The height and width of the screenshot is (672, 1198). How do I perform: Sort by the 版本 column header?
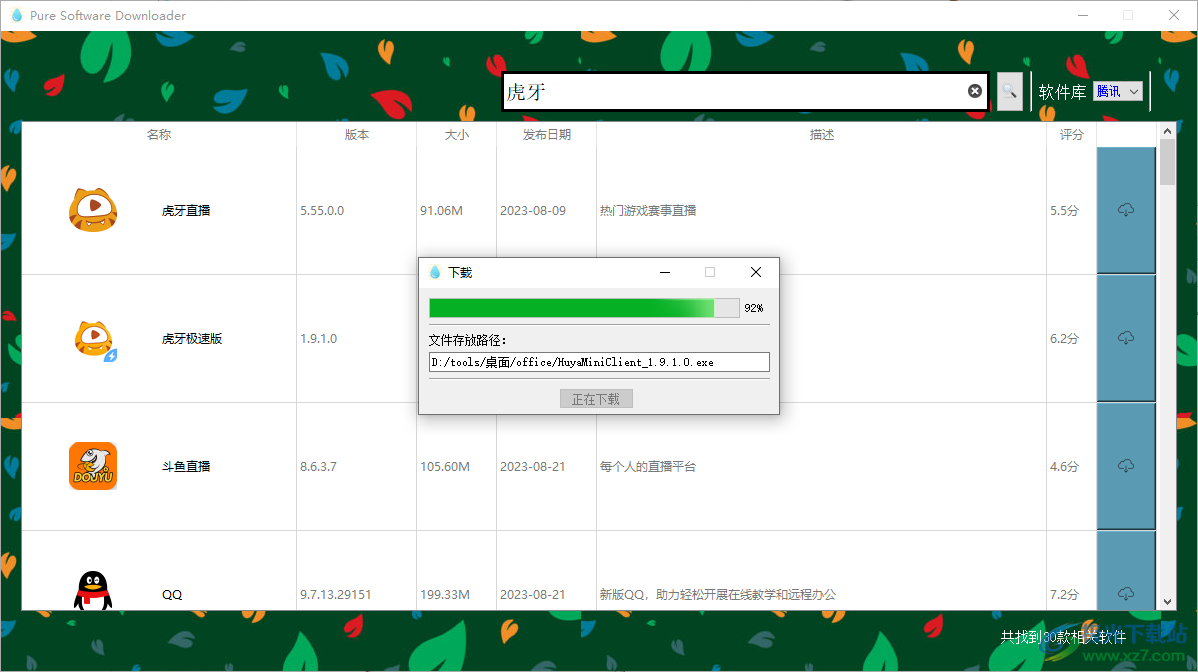[357, 134]
